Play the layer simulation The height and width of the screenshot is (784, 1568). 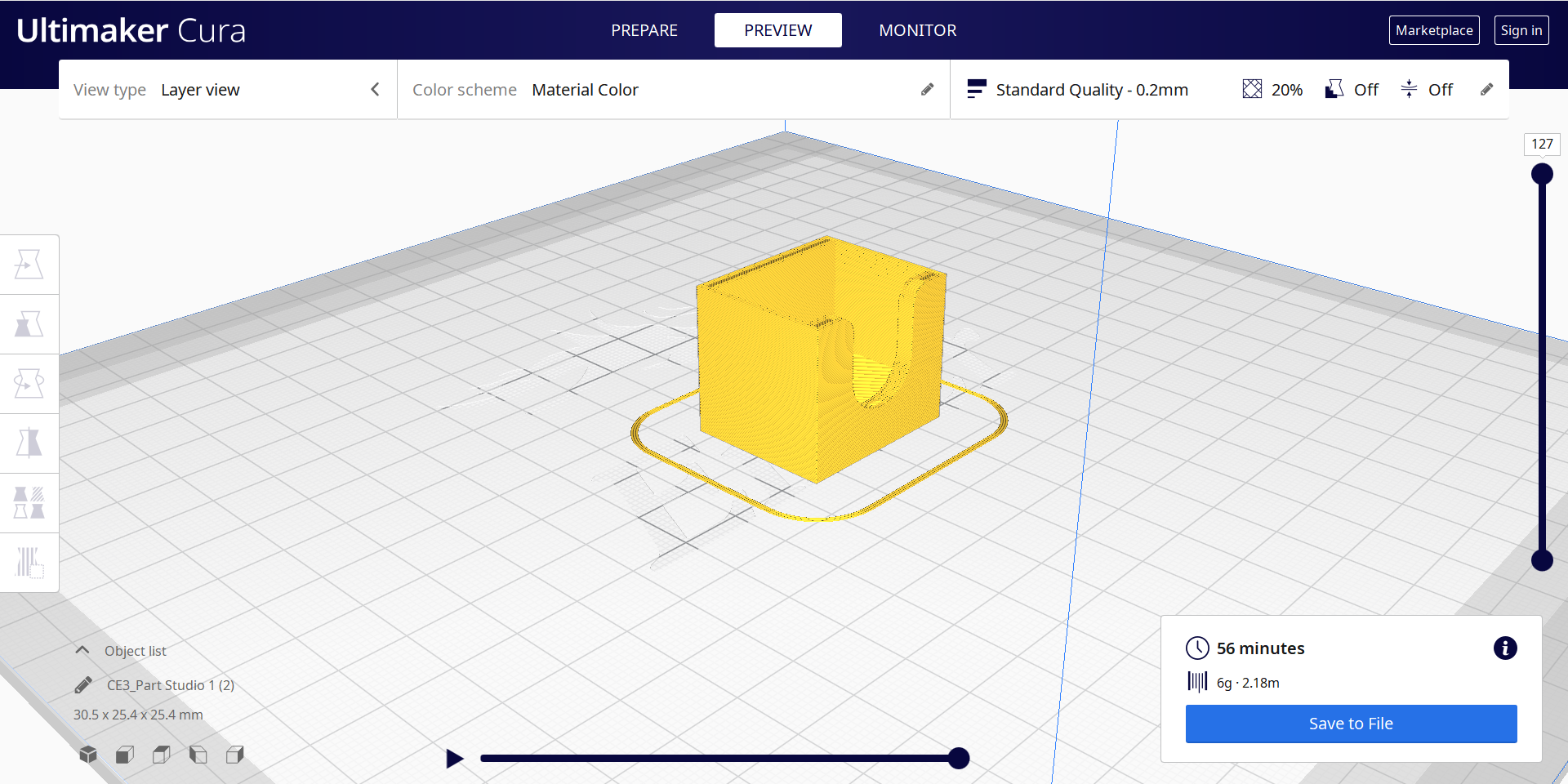(455, 759)
